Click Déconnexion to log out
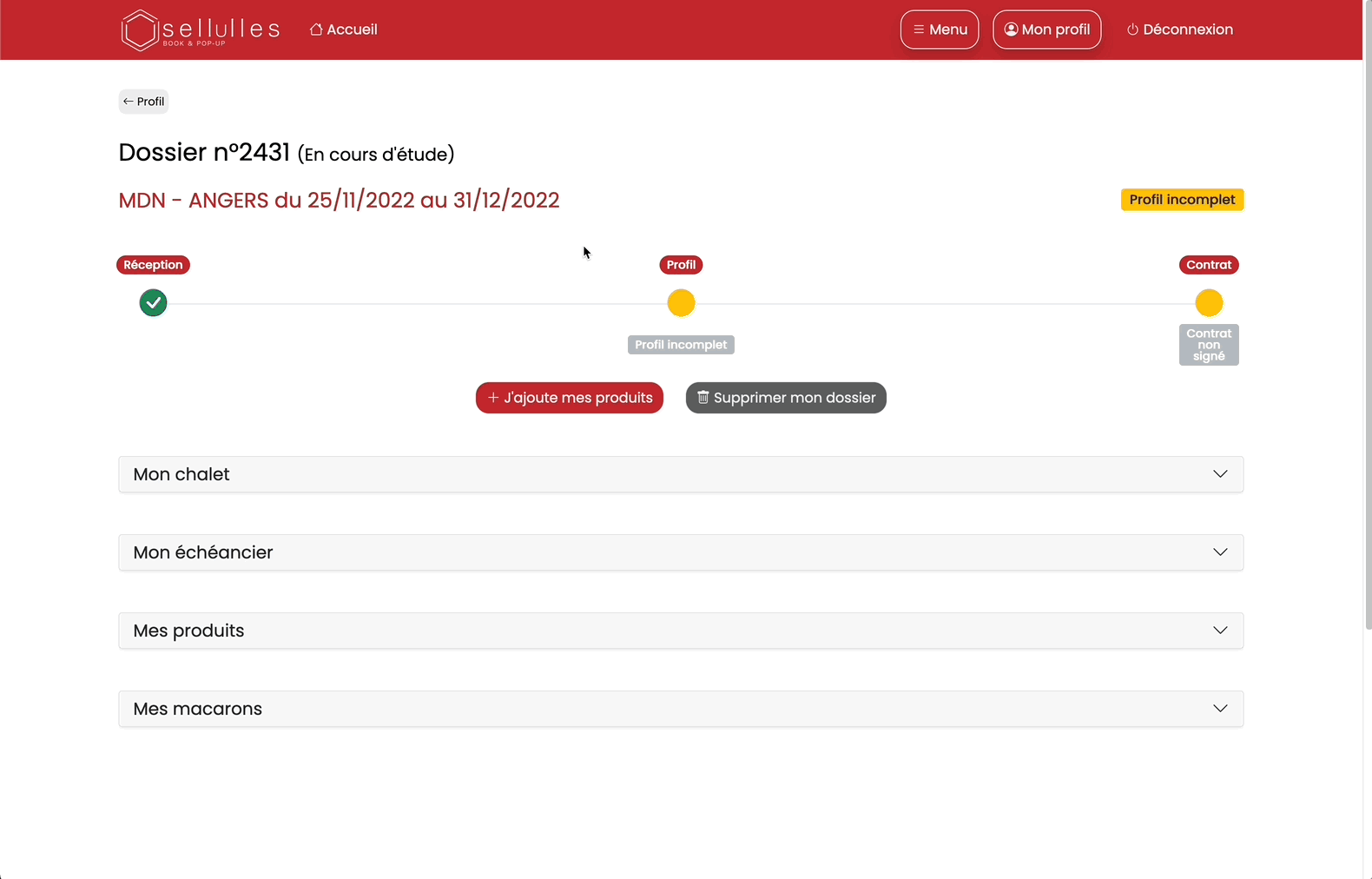This screenshot has height=879, width=1372. tap(1179, 30)
